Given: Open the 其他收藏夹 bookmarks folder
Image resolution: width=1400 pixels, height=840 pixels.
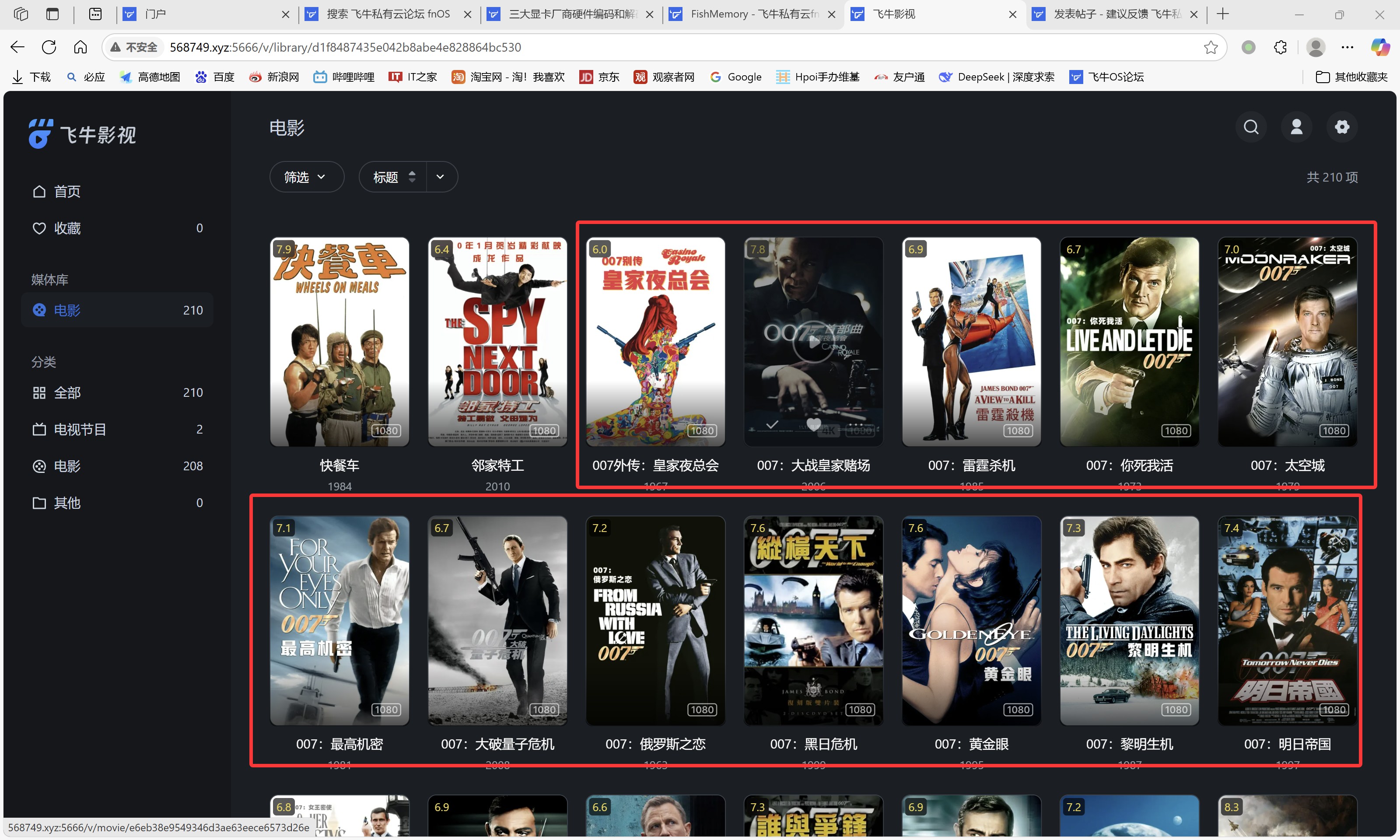Looking at the screenshot, I should [x=1351, y=77].
